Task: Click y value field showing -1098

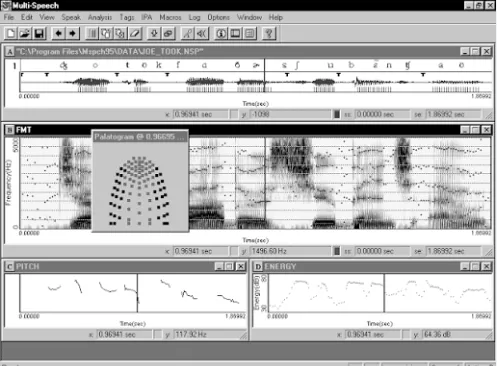Action: tap(290, 114)
